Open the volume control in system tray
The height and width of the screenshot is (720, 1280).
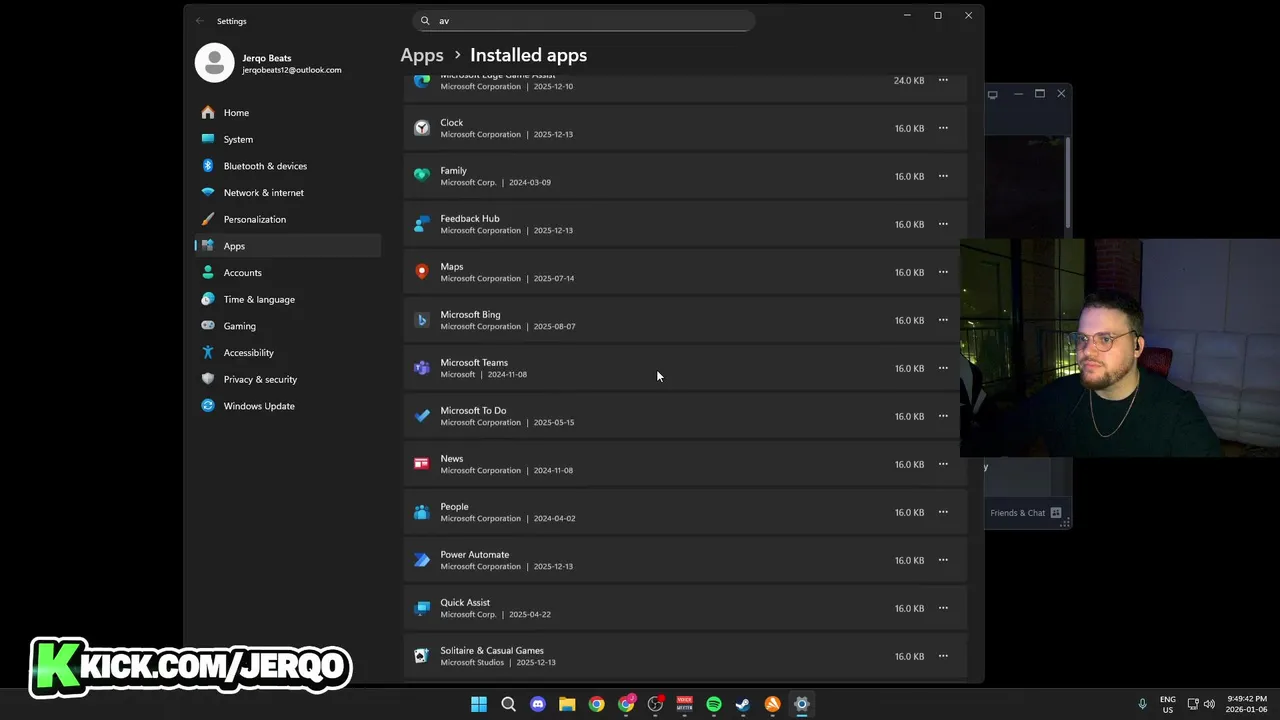click(x=1209, y=704)
